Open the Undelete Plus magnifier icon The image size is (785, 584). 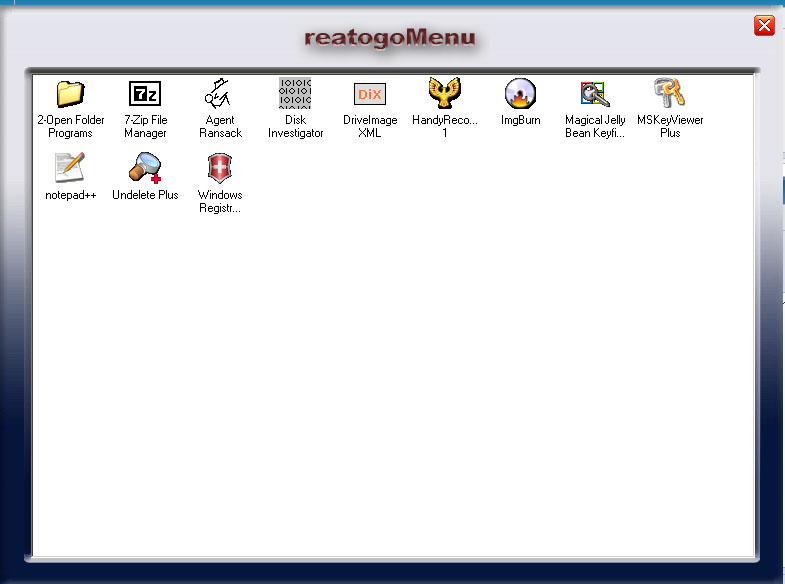pyautogui.click(x=145, y=168)
